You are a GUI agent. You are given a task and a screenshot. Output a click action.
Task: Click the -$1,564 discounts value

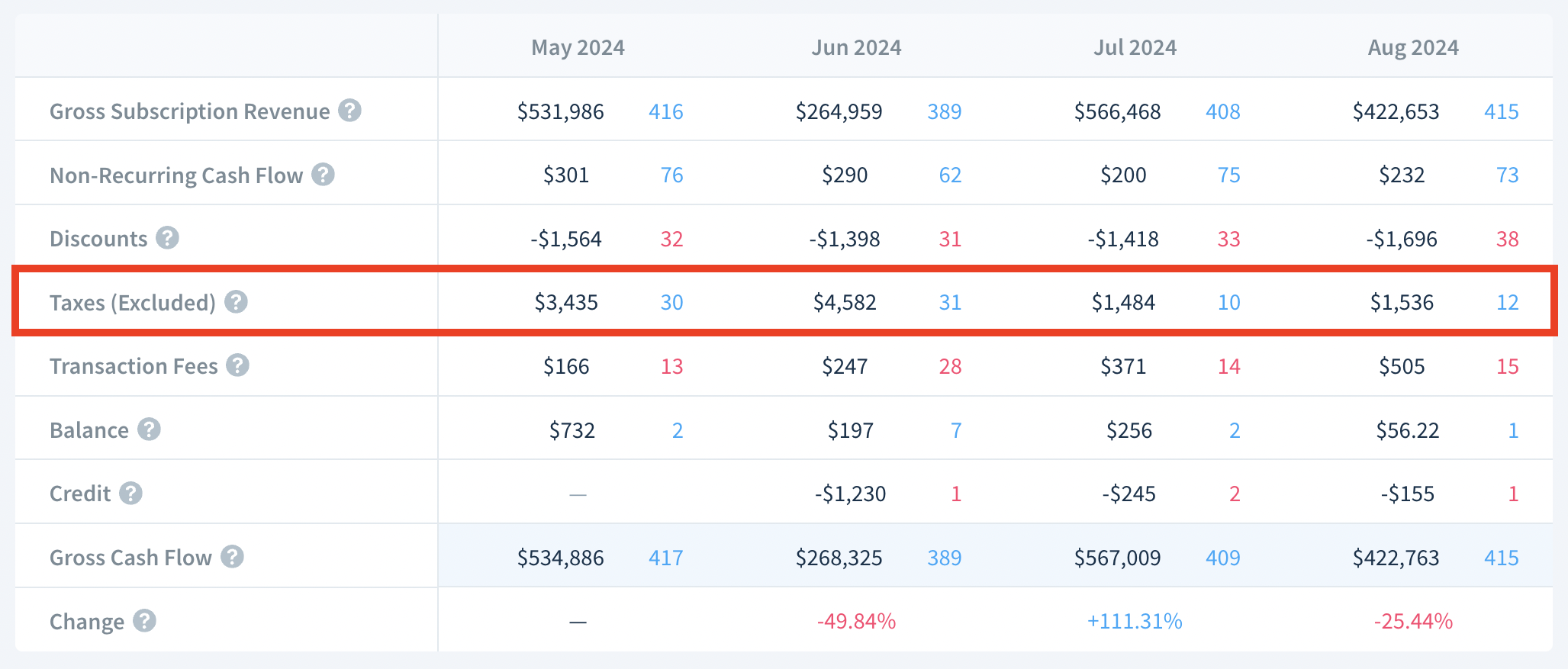tap(565, 239)
